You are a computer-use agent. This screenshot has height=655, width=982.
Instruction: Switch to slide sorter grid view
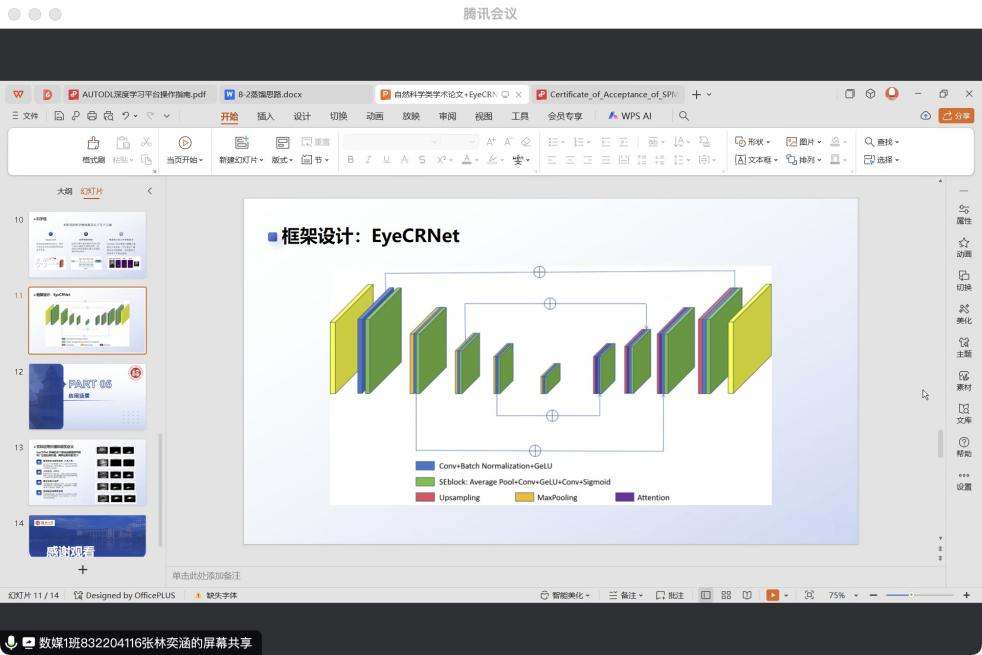tap(726, 595)
